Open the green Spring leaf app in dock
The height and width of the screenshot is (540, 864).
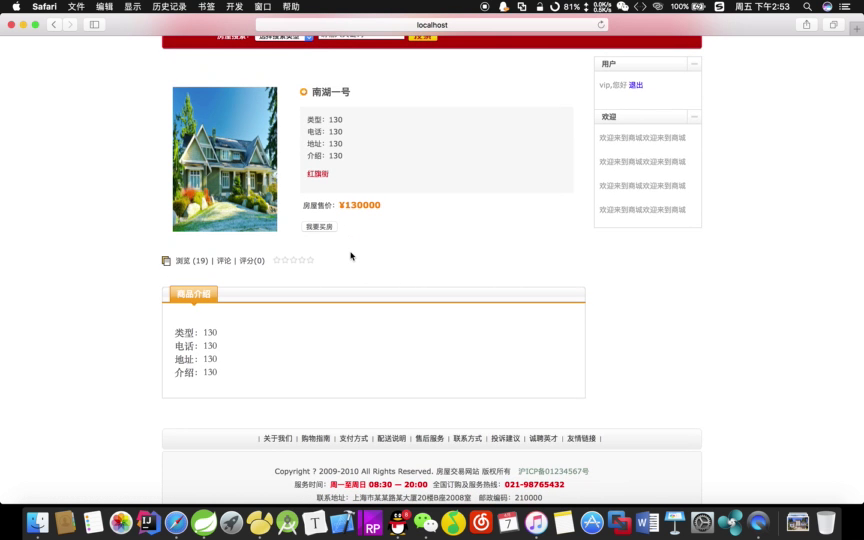point(204,522)
